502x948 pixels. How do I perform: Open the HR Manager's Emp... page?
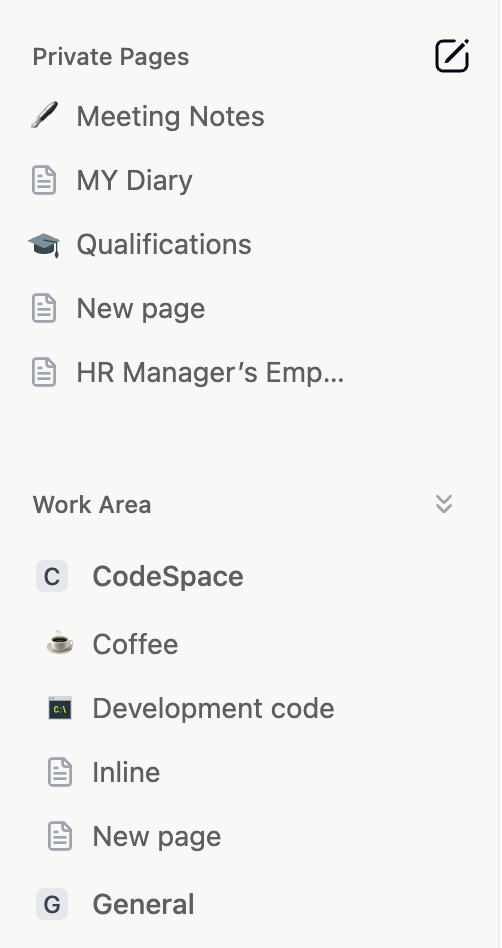point(210,372)
